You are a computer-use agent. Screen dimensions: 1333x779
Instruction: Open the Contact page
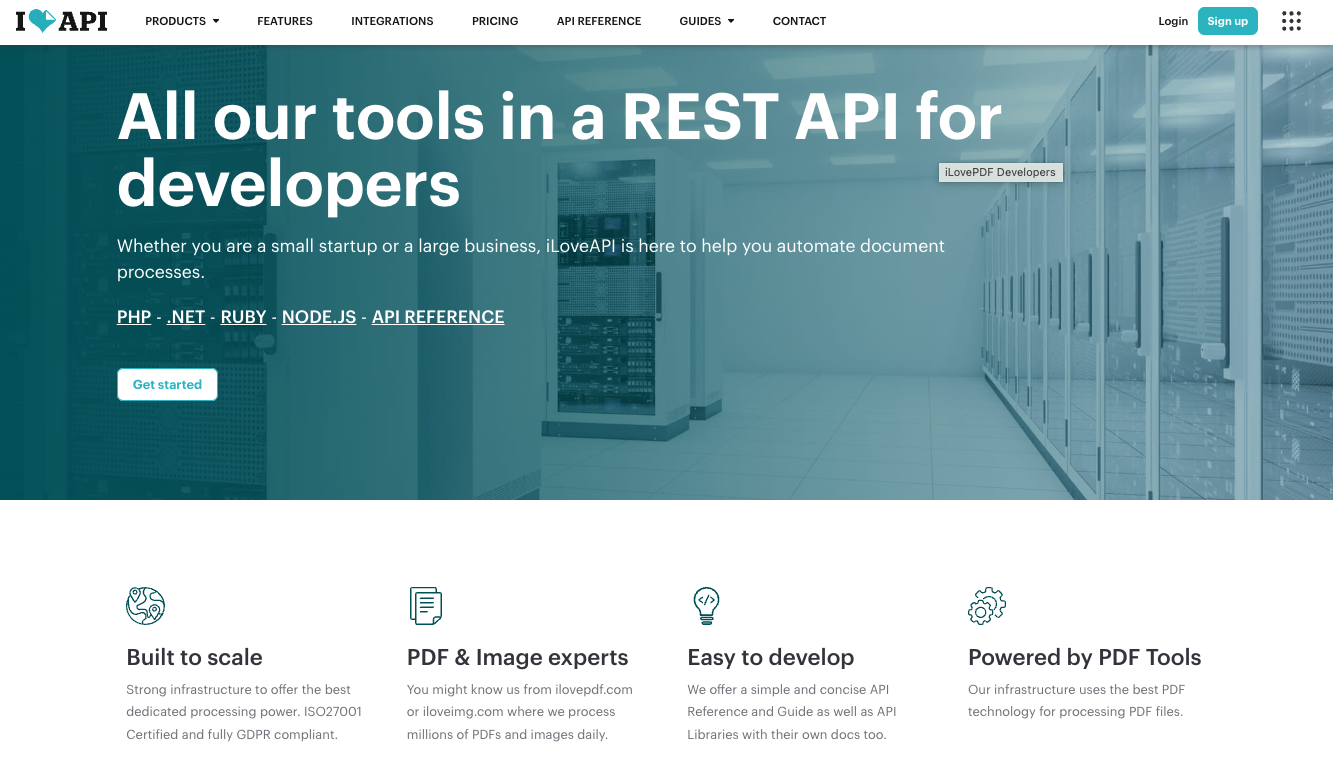(799, 21)
